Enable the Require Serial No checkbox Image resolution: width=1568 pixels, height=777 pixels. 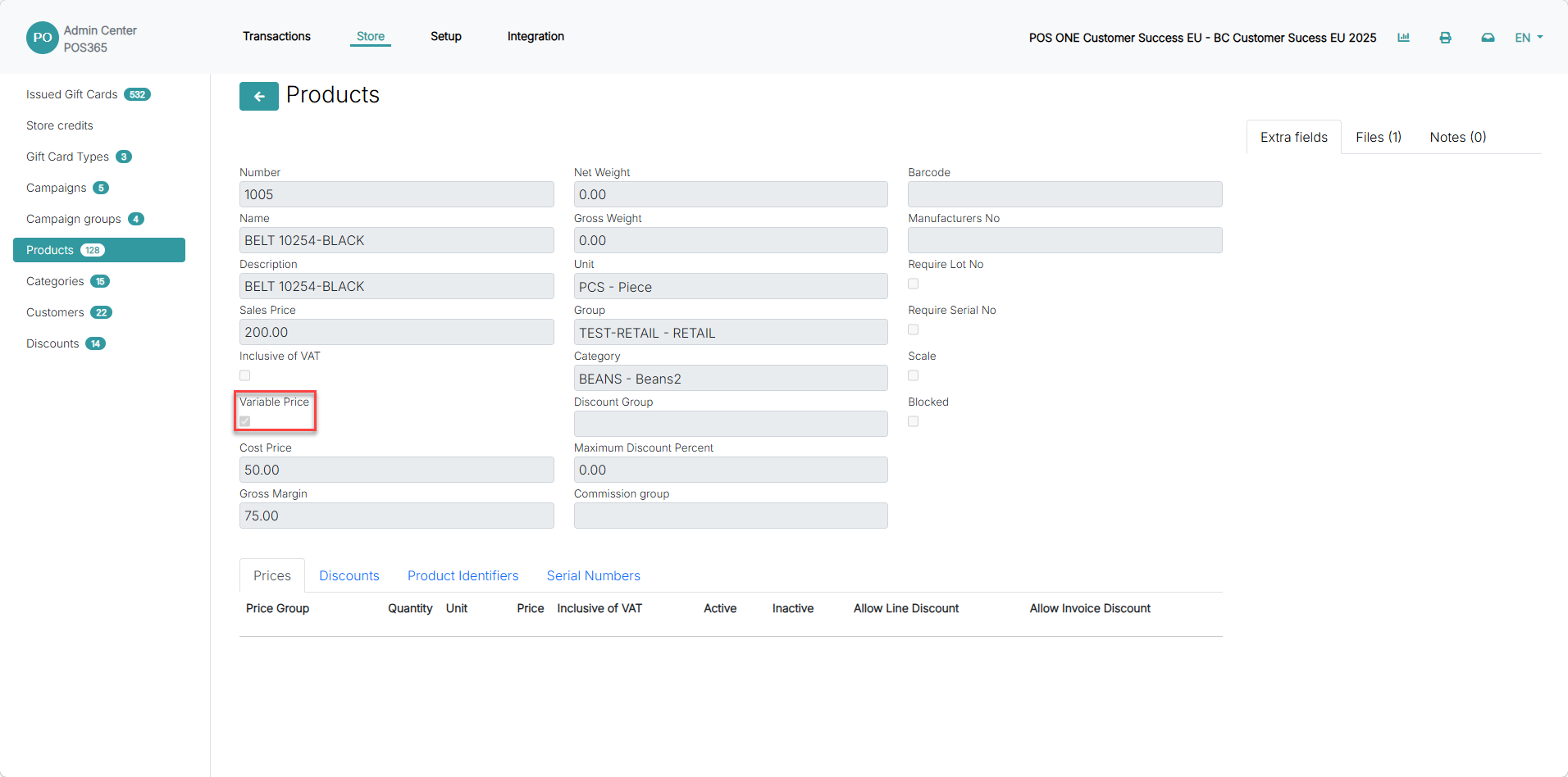[x=914, y=329]
